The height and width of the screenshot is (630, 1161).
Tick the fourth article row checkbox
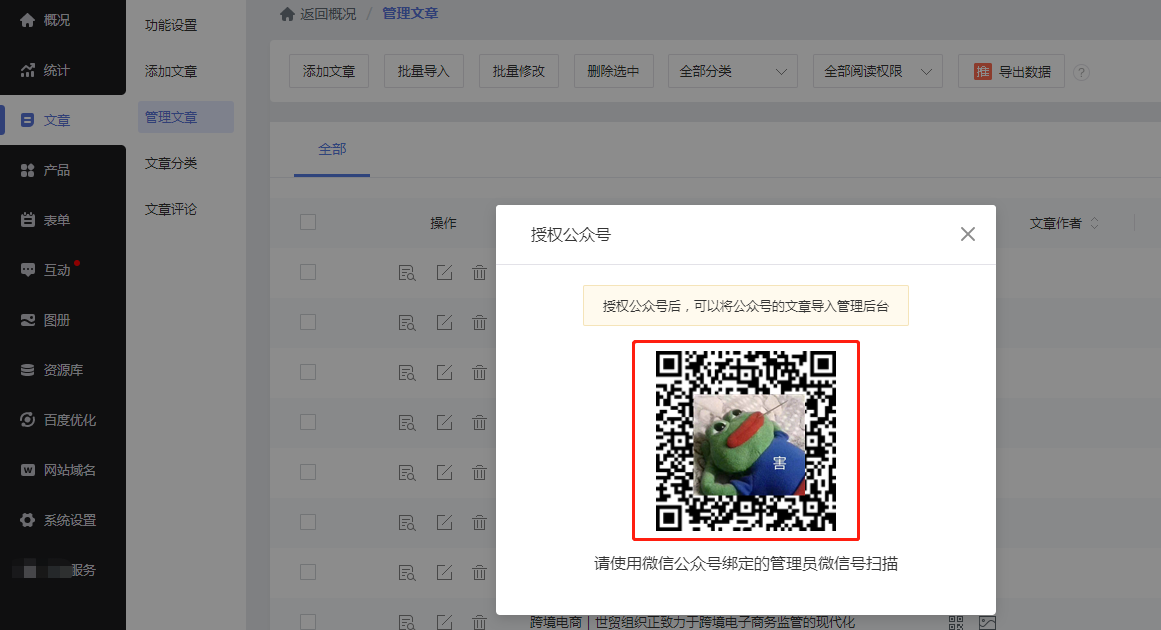pos(308,422)
